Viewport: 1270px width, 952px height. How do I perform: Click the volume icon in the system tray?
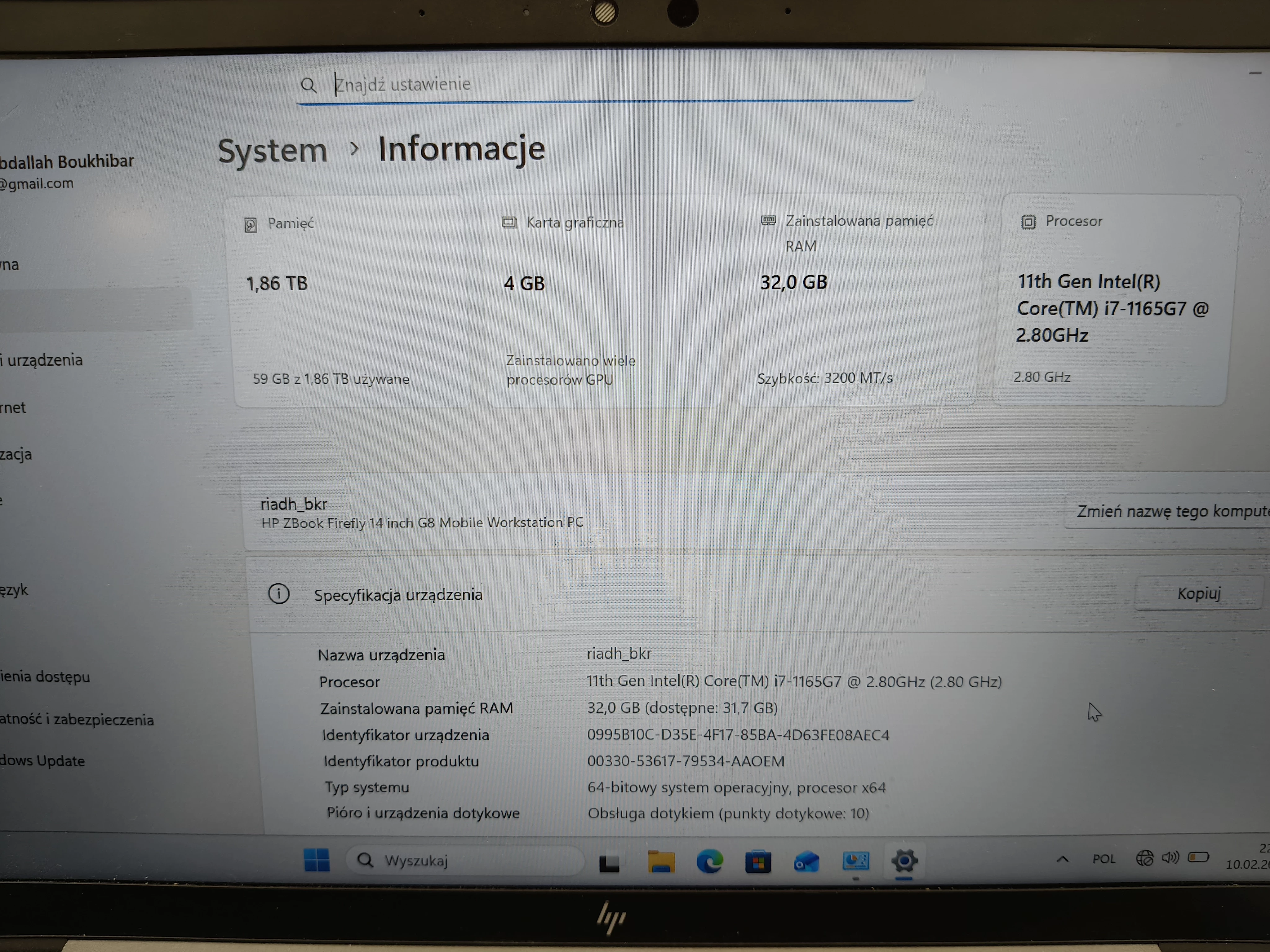[x=1170, y=858]
